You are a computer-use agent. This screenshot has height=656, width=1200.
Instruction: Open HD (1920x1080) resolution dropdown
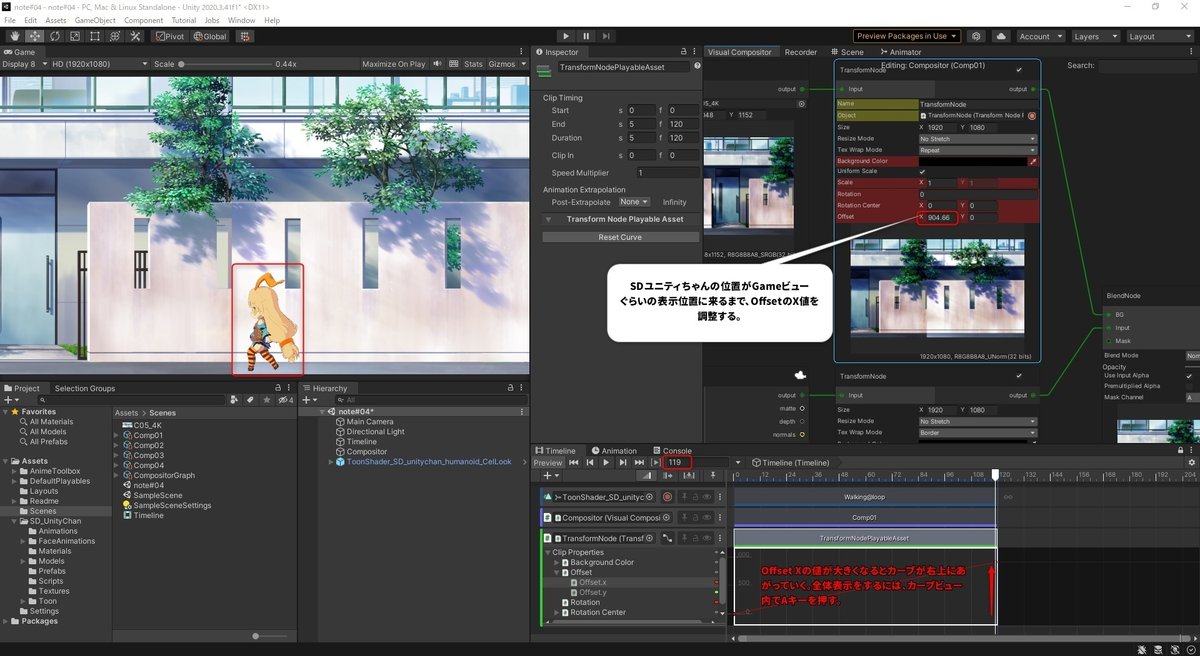pos(100,64)
